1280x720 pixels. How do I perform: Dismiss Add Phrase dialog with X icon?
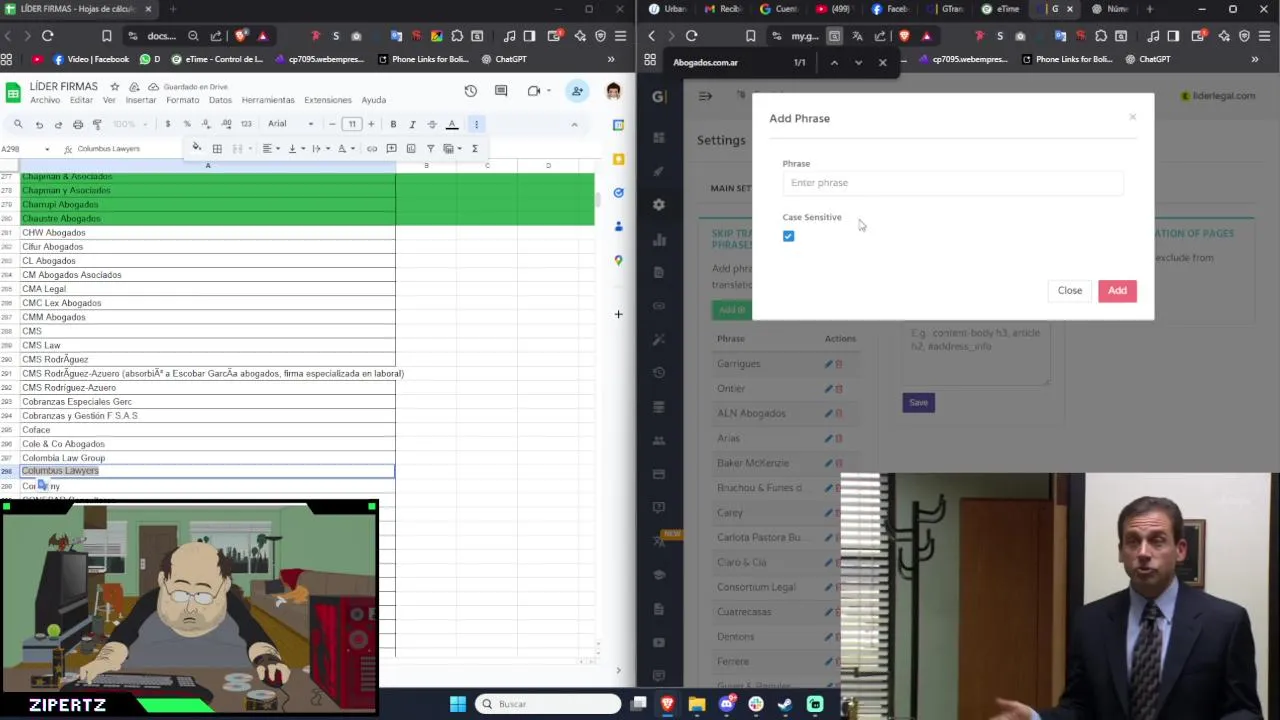tap(1133, 117)
